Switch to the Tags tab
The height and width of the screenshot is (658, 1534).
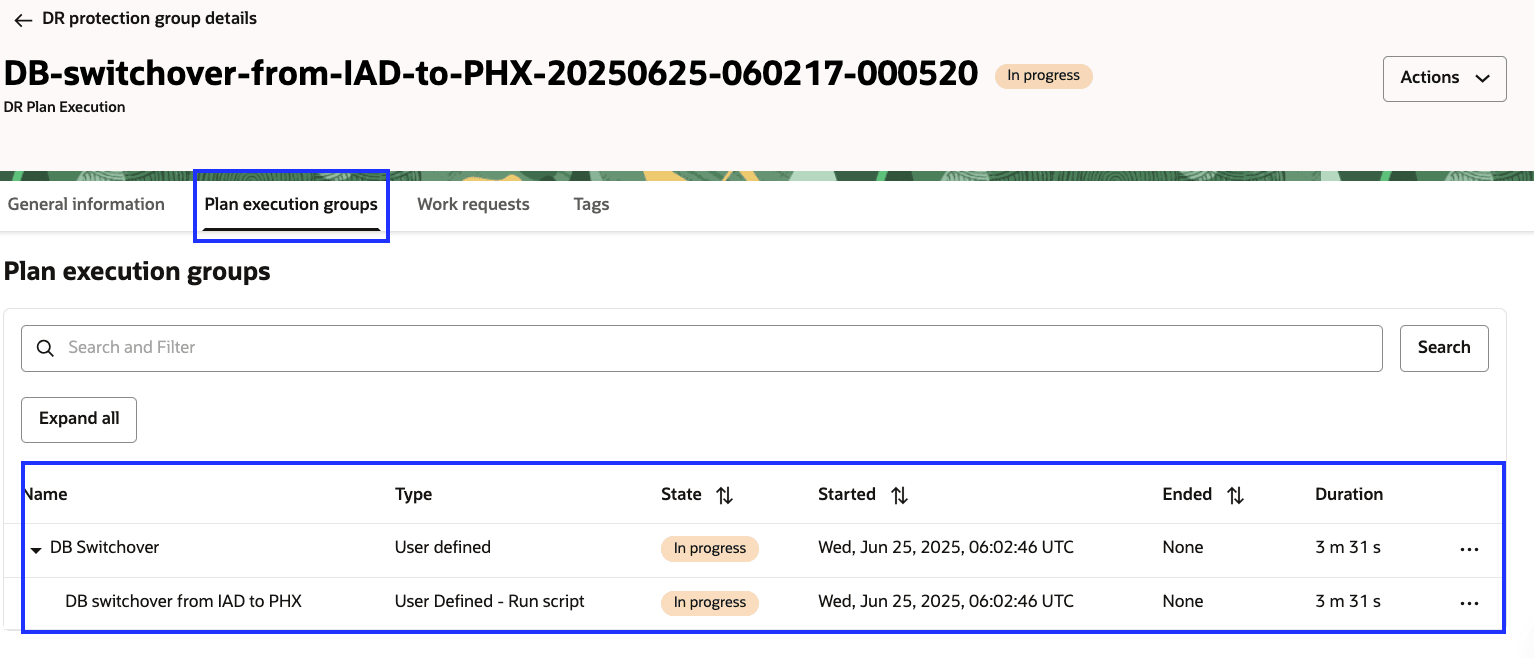(x=591, y=204)
